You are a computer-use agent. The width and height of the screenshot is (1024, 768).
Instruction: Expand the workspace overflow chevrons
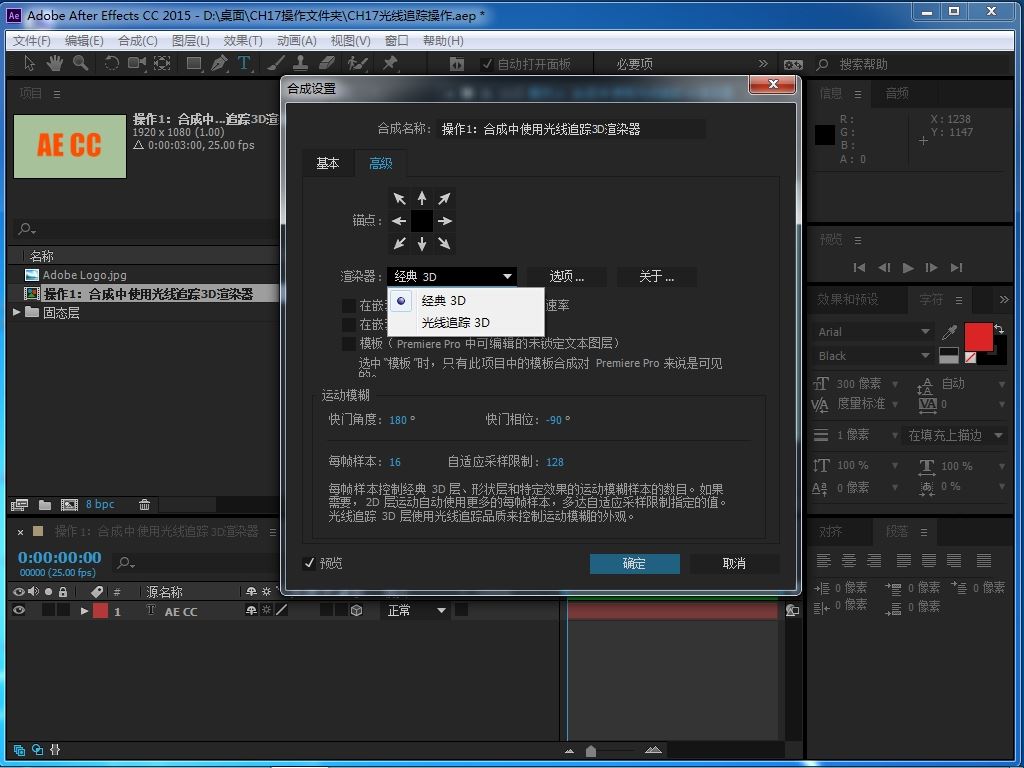[763, 63]
